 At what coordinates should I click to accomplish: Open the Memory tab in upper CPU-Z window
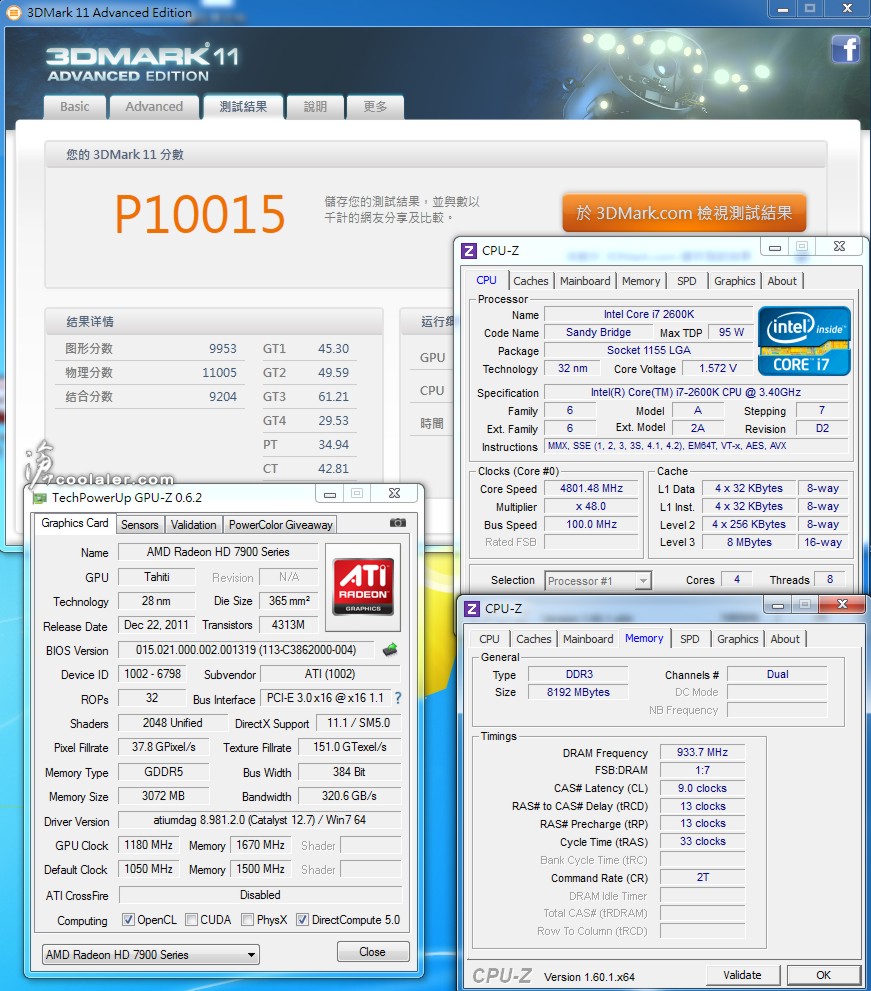tap(640, 281)
